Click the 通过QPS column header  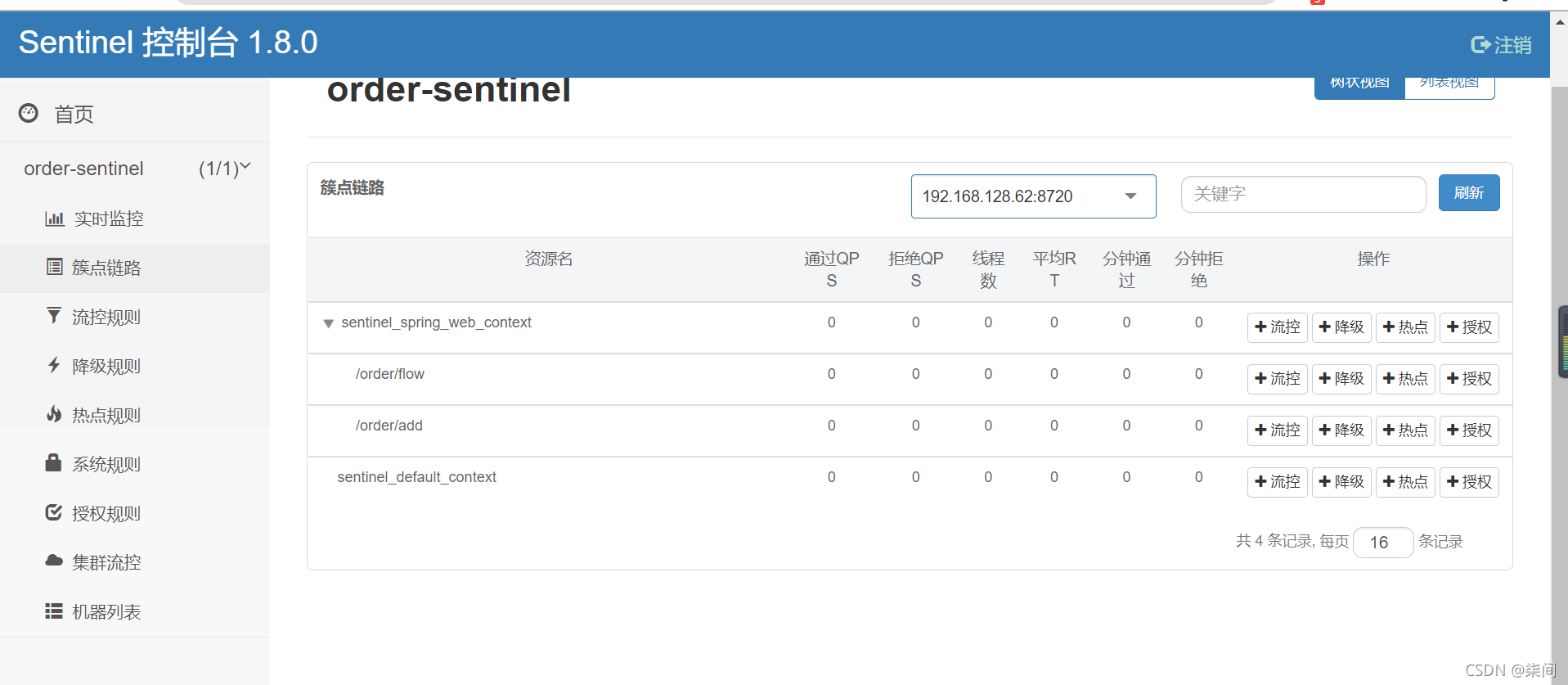click(831, 269)
